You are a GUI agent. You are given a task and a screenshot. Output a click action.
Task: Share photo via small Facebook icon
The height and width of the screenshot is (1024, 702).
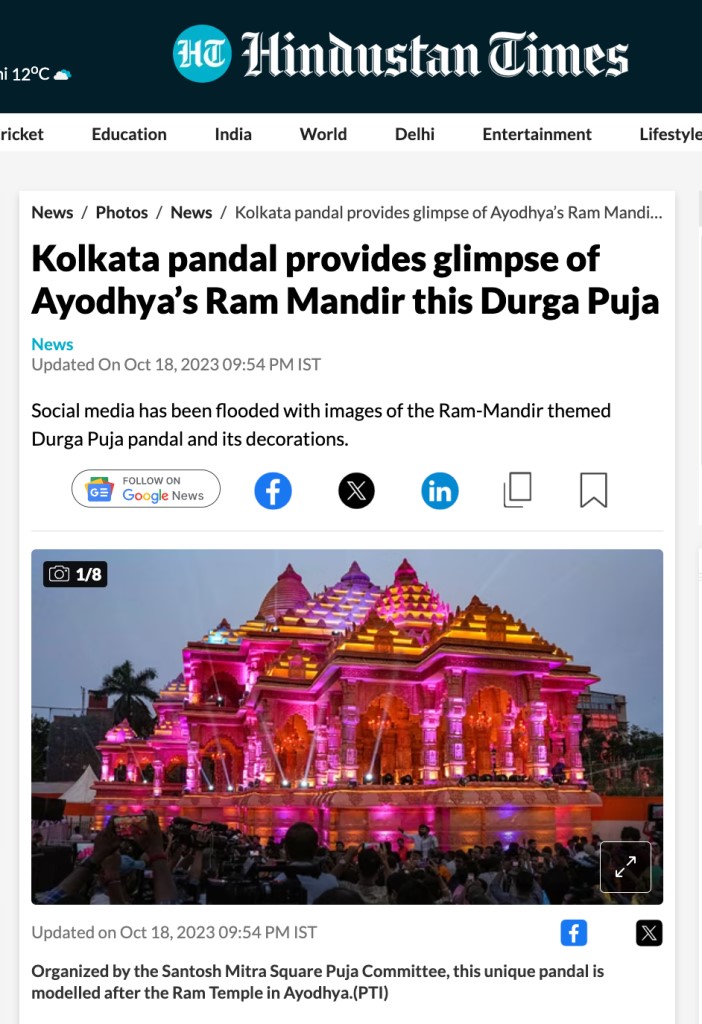coord(574,933)
